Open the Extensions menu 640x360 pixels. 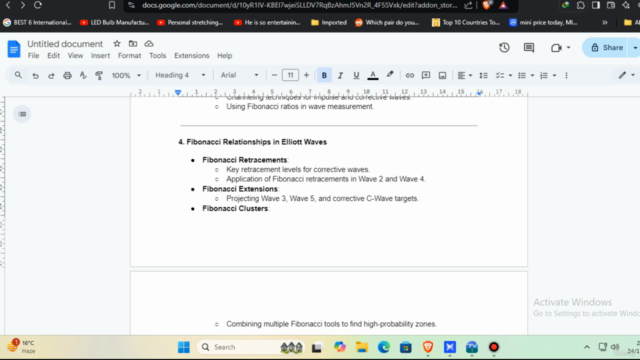191,56
